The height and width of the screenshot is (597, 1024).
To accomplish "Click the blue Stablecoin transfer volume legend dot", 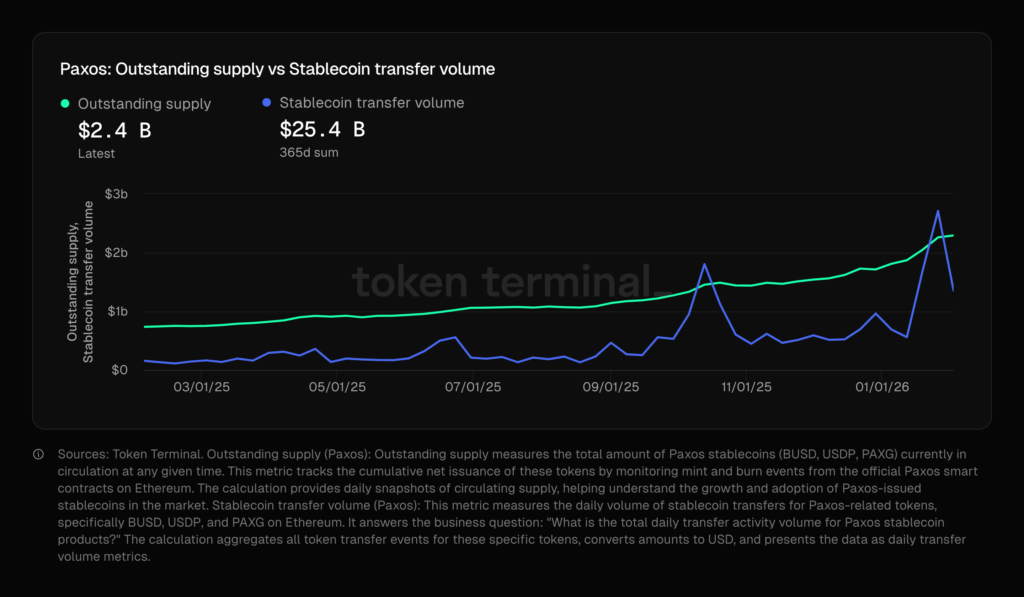I will pos(267,103).
